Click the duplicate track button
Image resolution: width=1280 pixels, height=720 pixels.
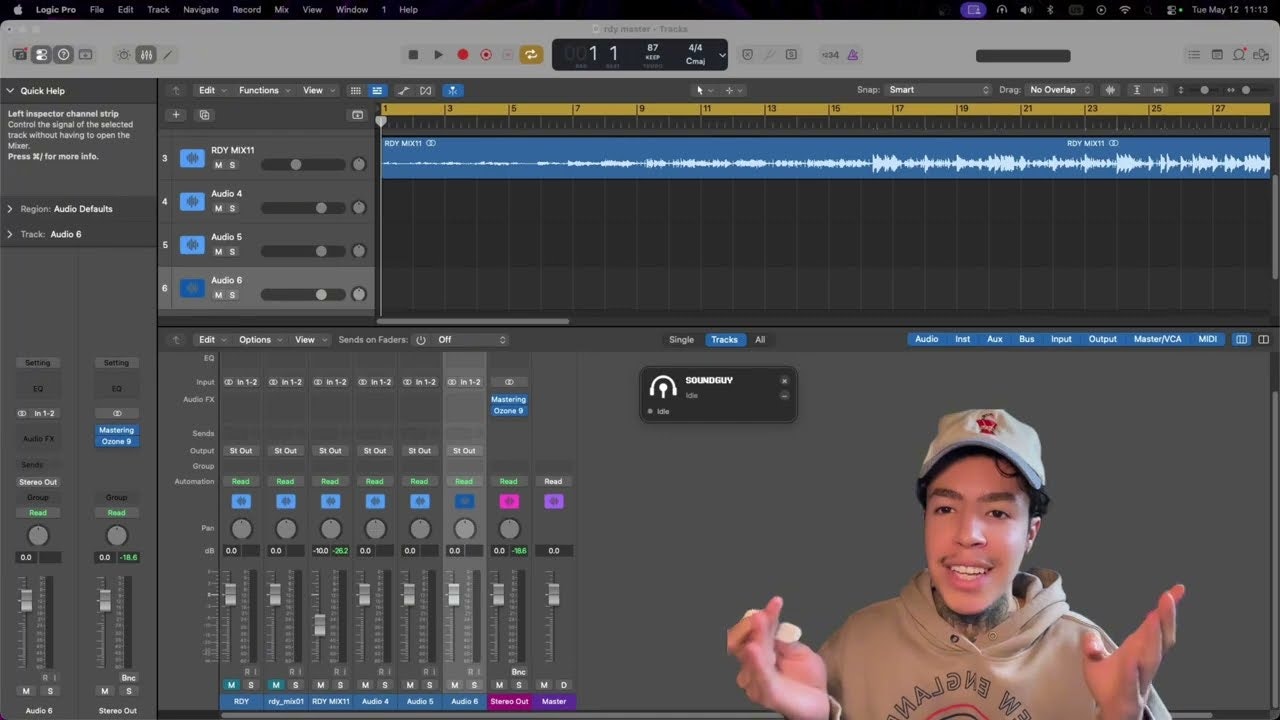pyautogui.click(x=204, y=115)
